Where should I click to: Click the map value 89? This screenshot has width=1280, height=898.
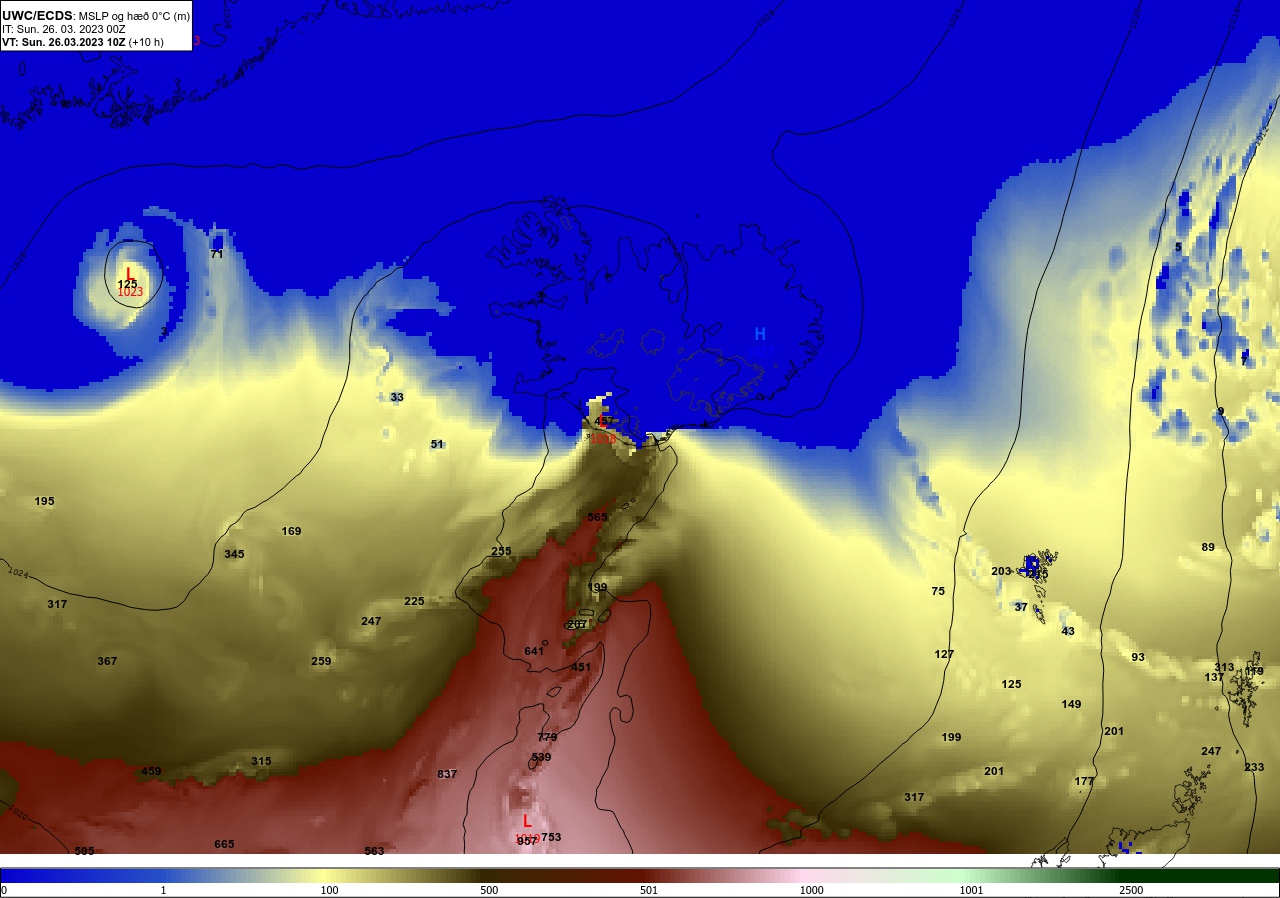1208,547
